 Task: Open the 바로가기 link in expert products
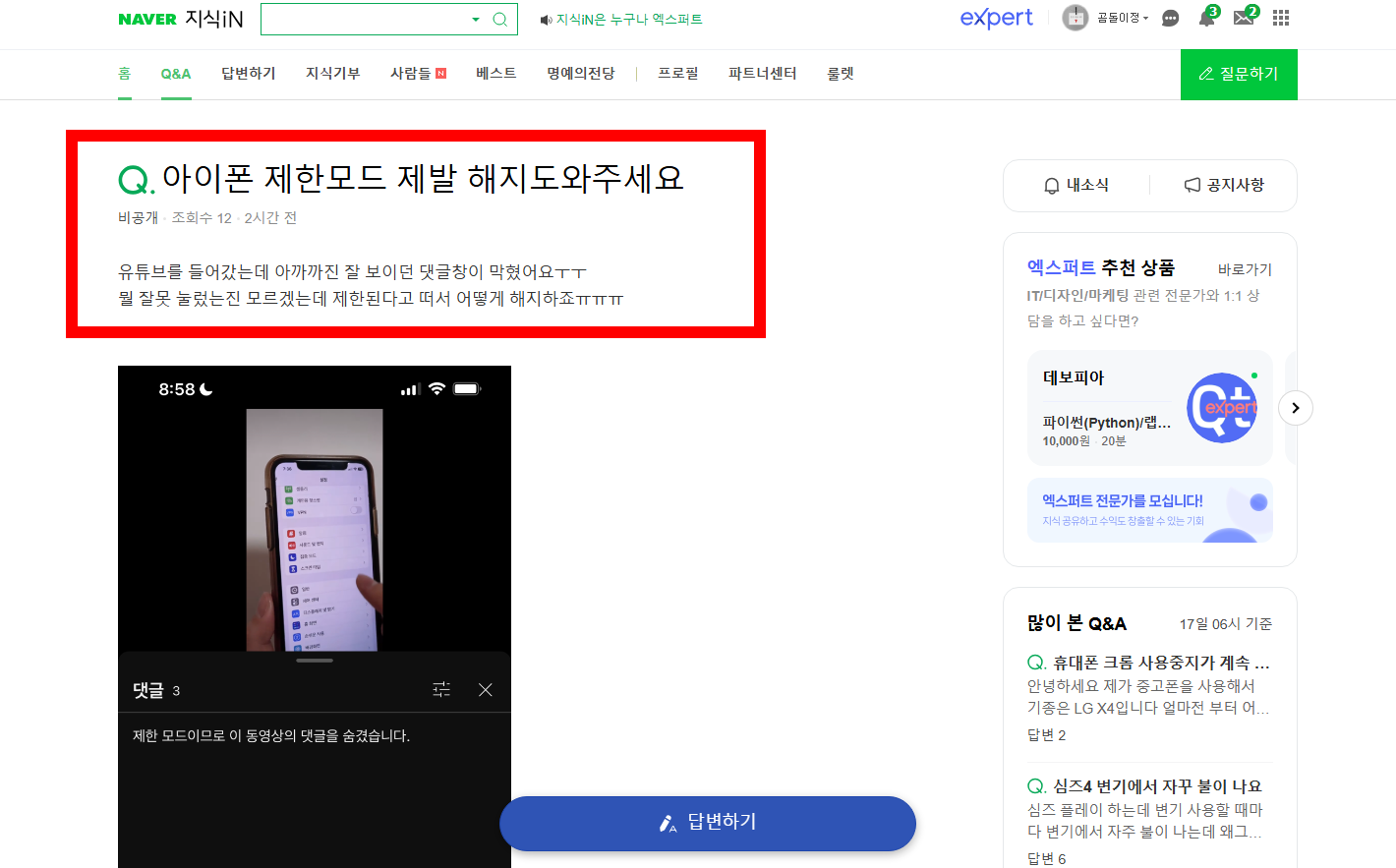[1245, 269]
